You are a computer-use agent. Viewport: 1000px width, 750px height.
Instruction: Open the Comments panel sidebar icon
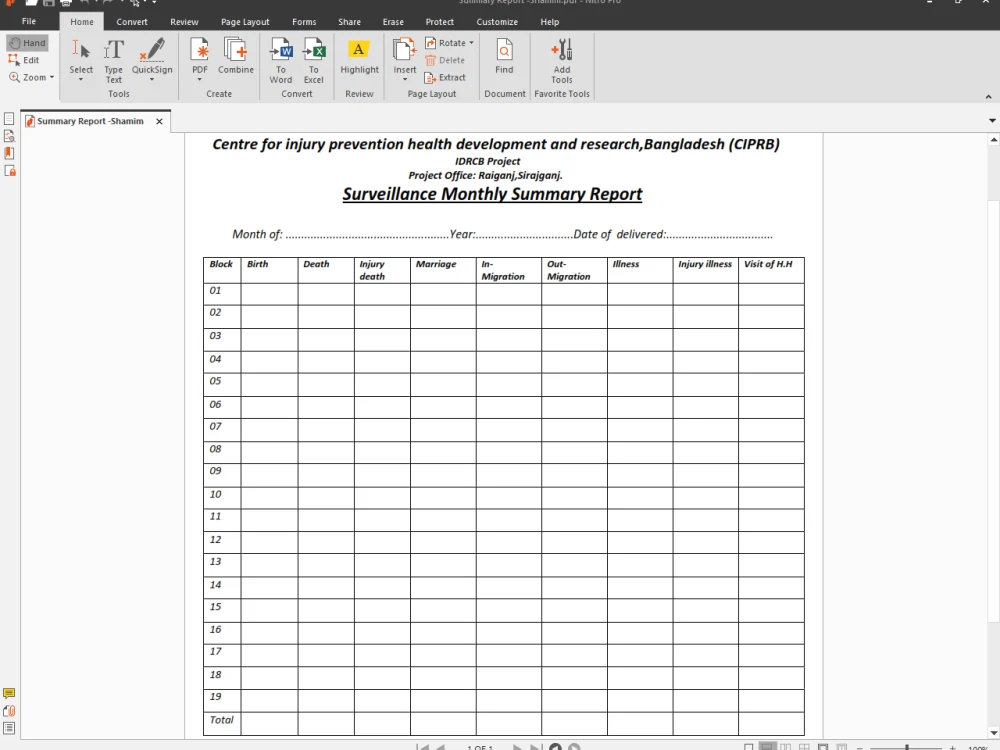coord(9,693)
